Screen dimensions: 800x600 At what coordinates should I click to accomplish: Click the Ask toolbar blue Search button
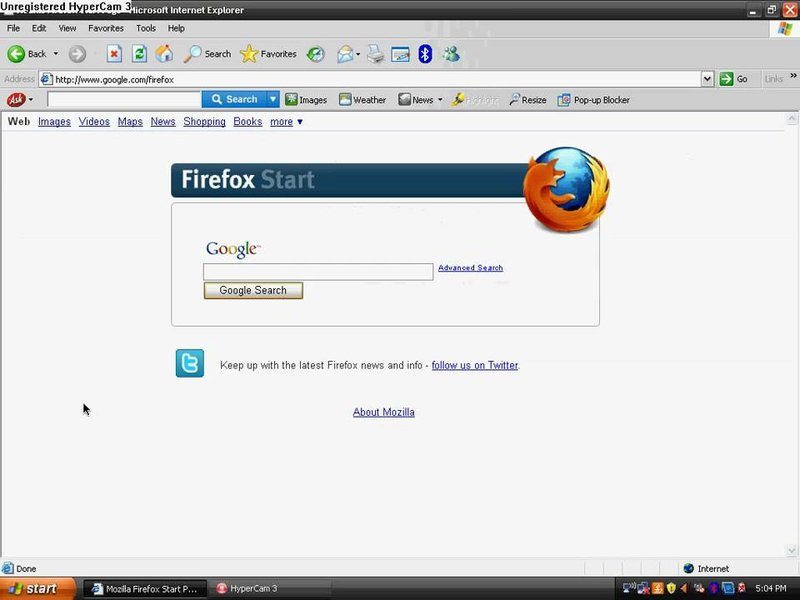click(235, 99)
